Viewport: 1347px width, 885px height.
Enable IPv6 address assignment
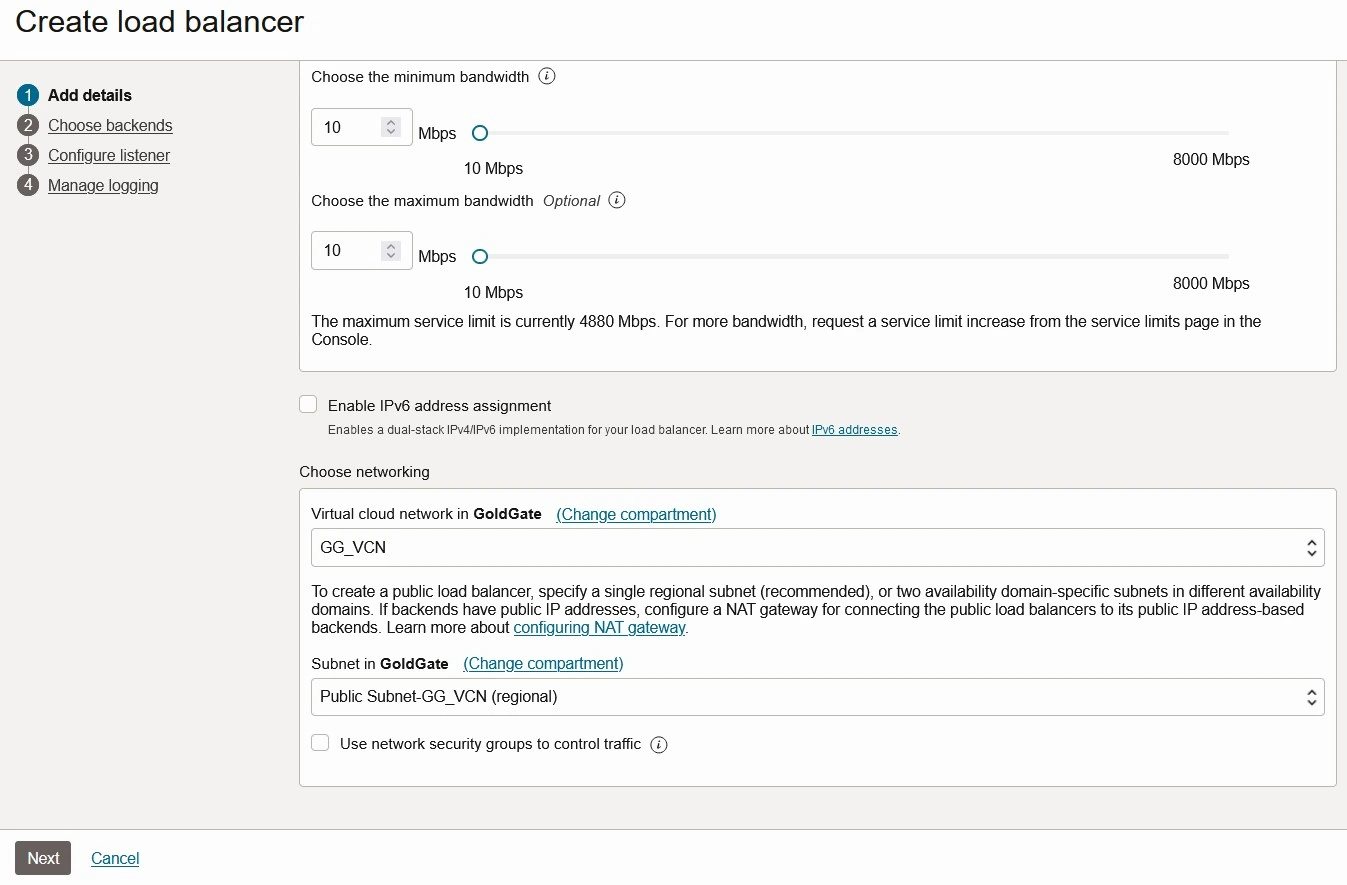(x=308, y=404)
